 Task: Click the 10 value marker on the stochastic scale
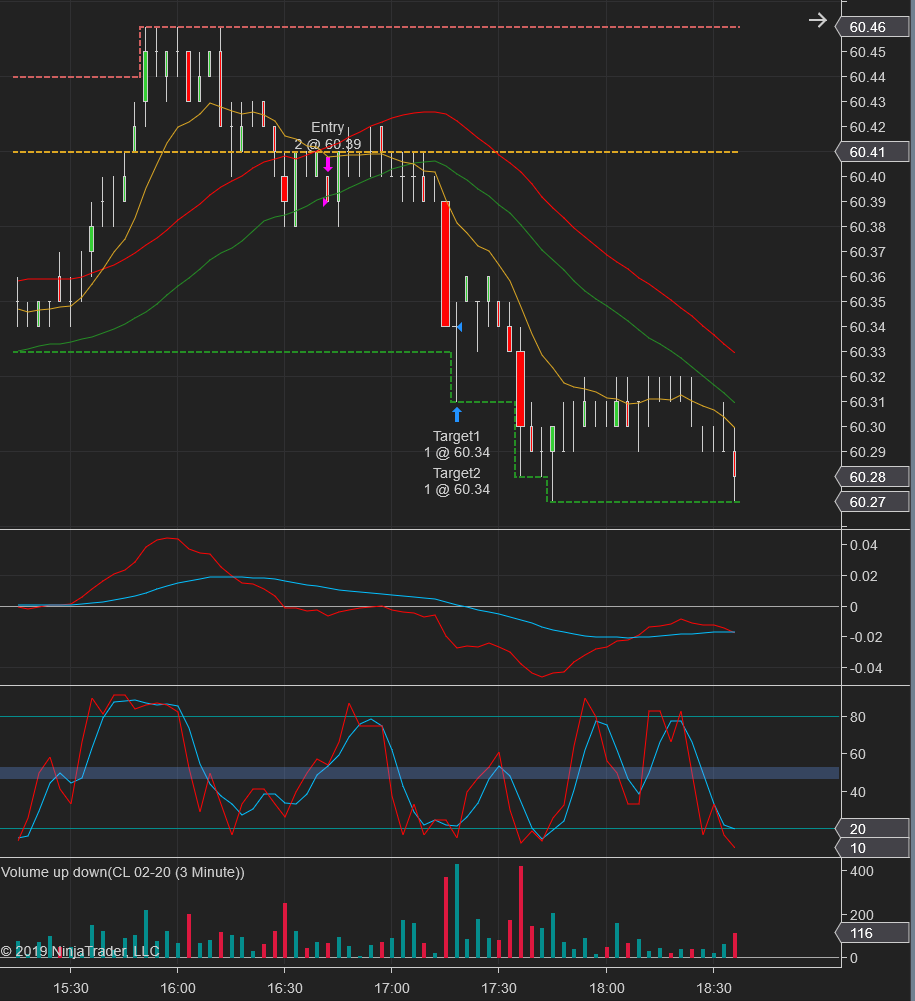tap(872, 848)
